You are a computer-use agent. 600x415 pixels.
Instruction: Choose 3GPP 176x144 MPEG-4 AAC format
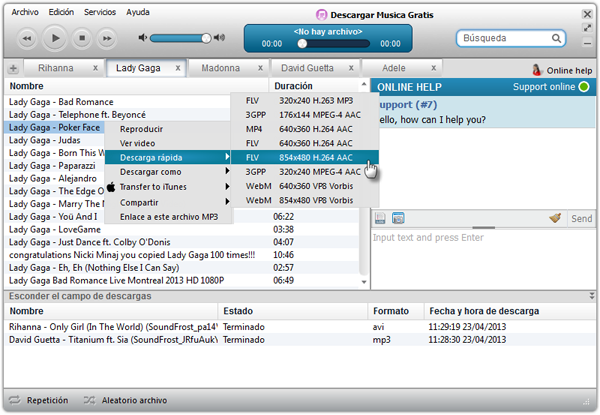tap(305, 115)
